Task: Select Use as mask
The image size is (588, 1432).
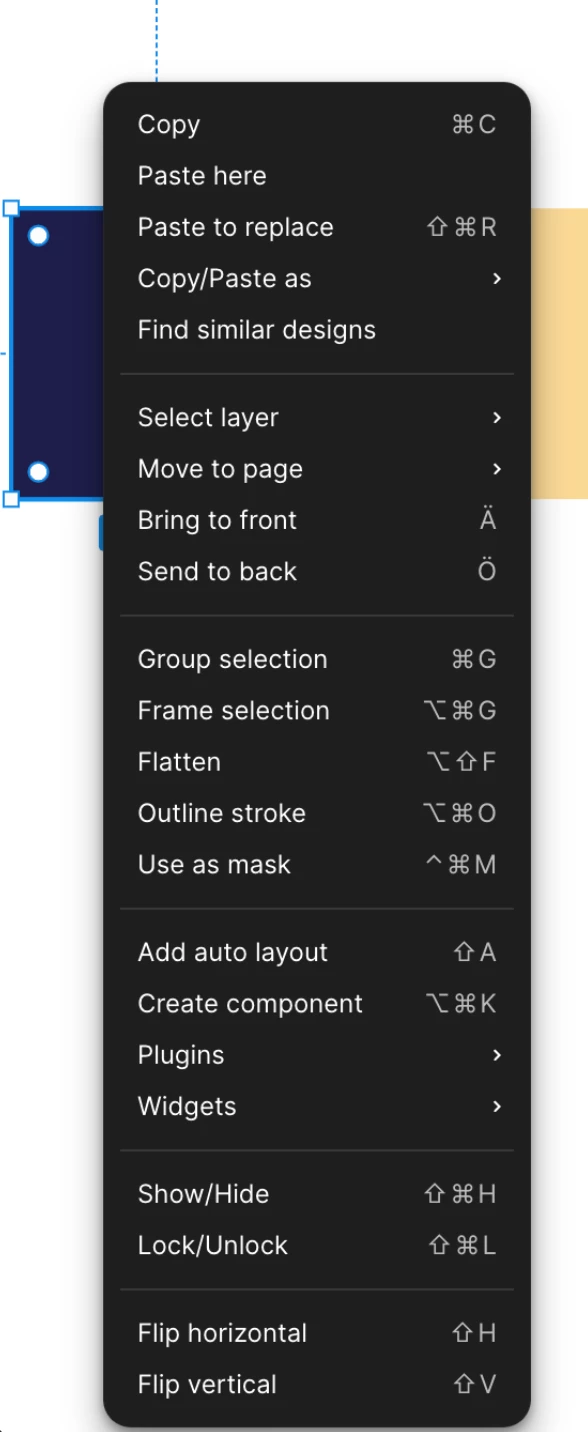Action: click(x=317, y=865)
